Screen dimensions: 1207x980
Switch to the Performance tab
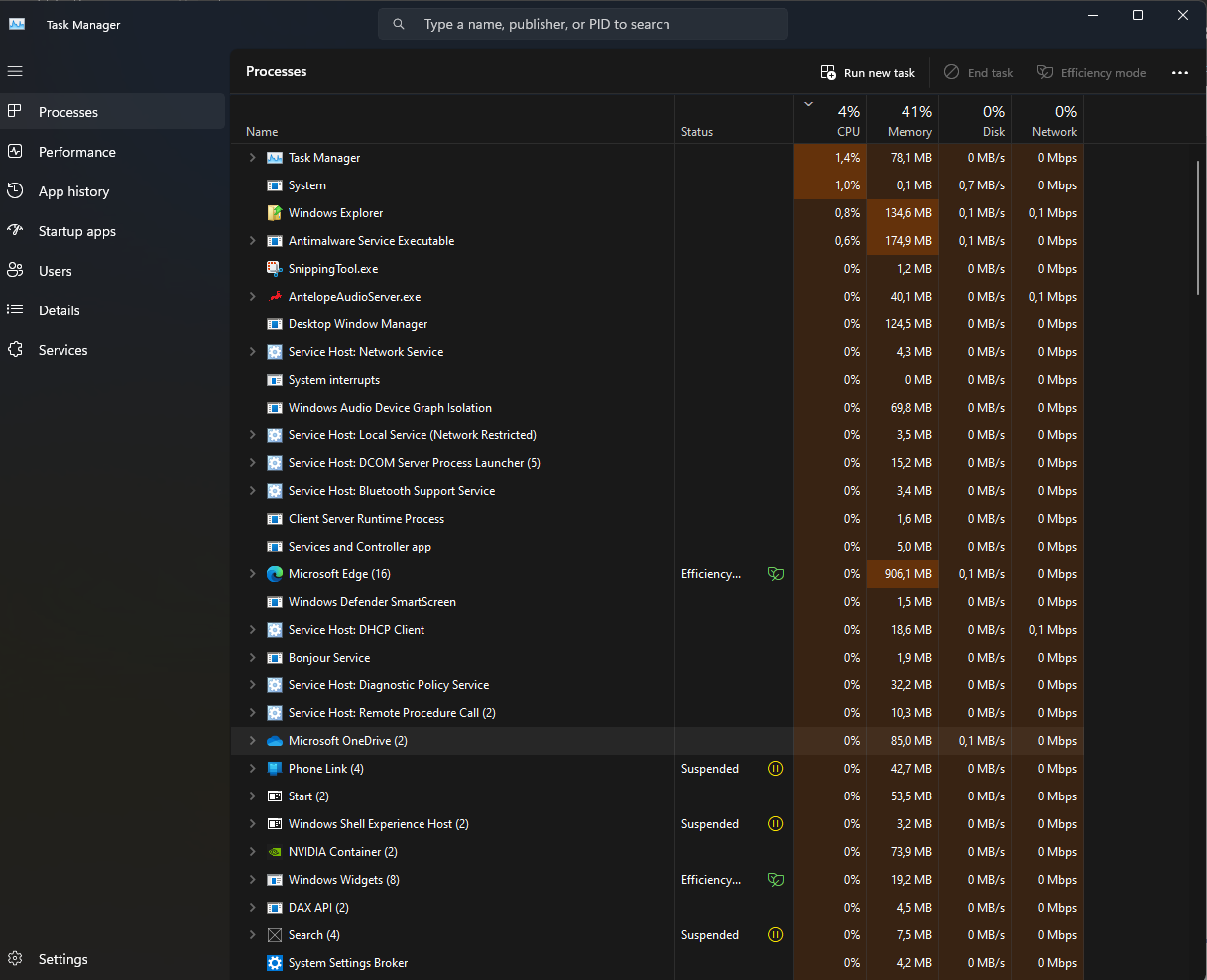113,152
